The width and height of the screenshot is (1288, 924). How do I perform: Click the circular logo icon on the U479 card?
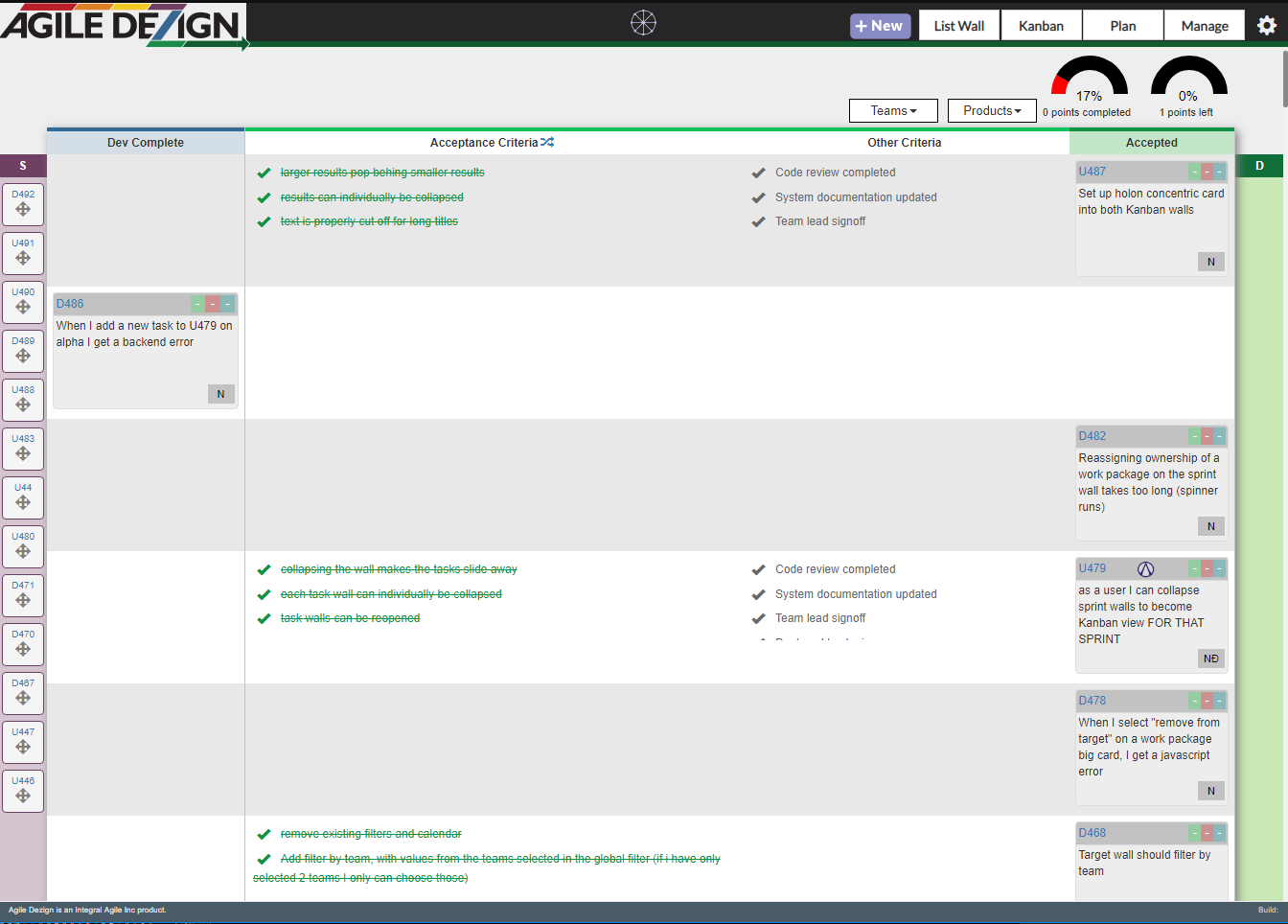click(1145, 568)
